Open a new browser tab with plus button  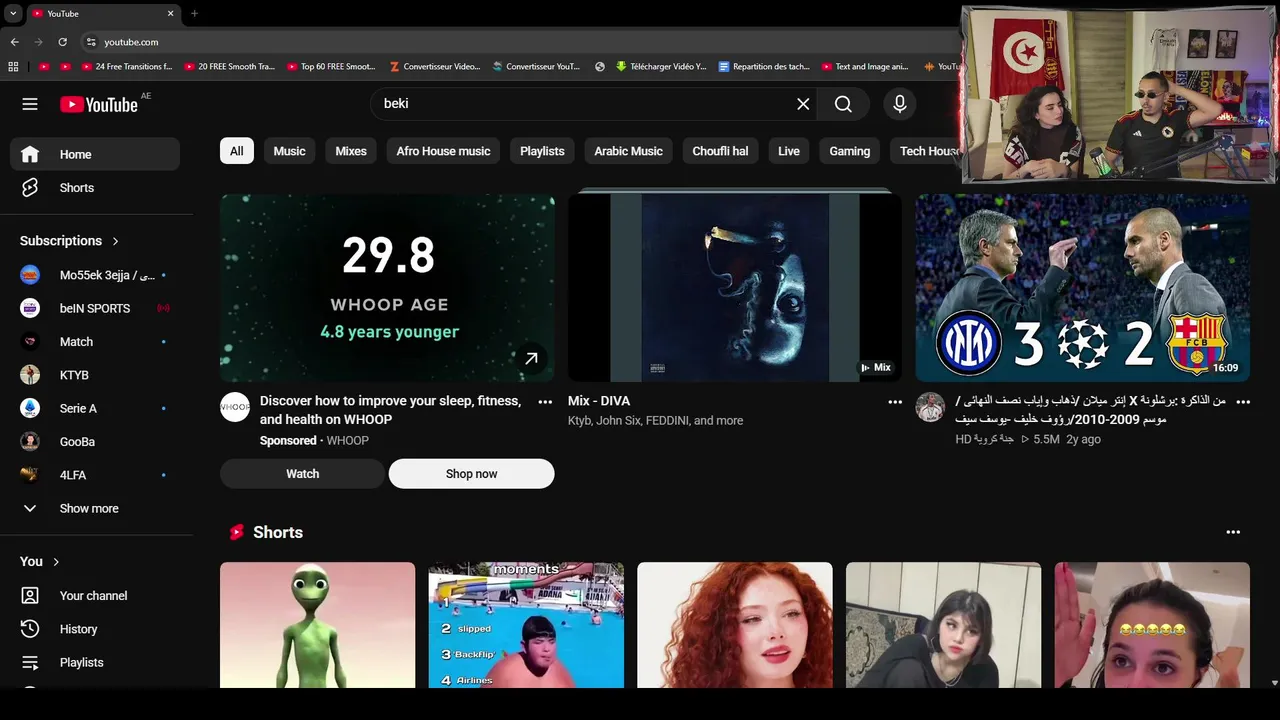[x=194, y=13]
